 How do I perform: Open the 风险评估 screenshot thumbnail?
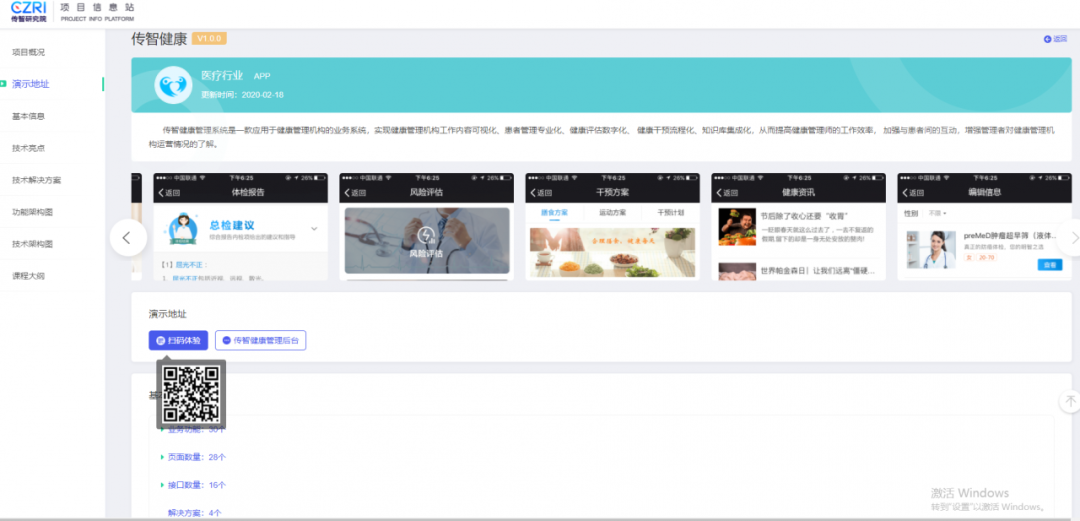(426, 227)
